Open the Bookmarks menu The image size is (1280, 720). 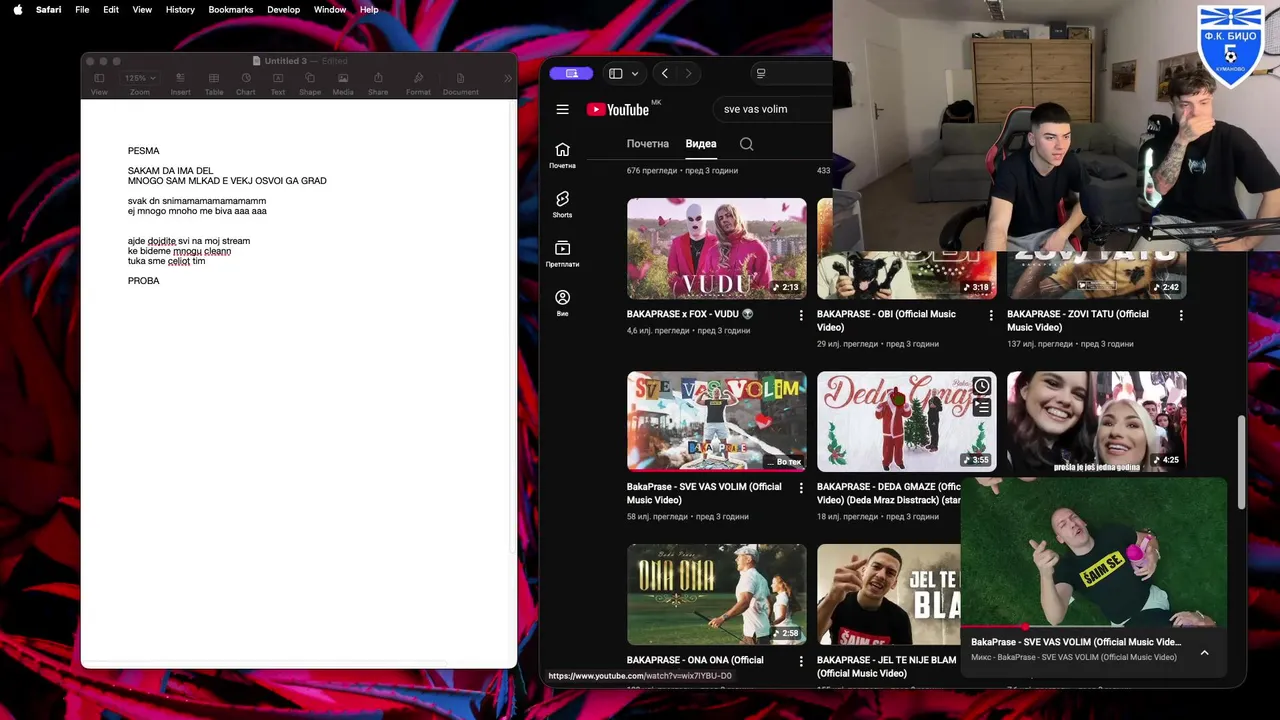[x=231, y=9]
